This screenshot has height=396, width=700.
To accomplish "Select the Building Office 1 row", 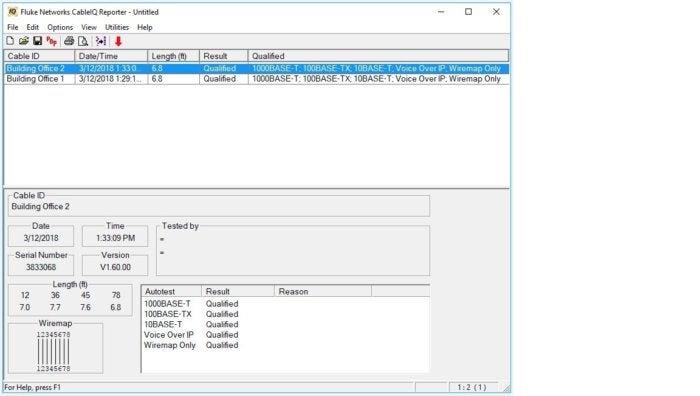I will tap(257, 79).
